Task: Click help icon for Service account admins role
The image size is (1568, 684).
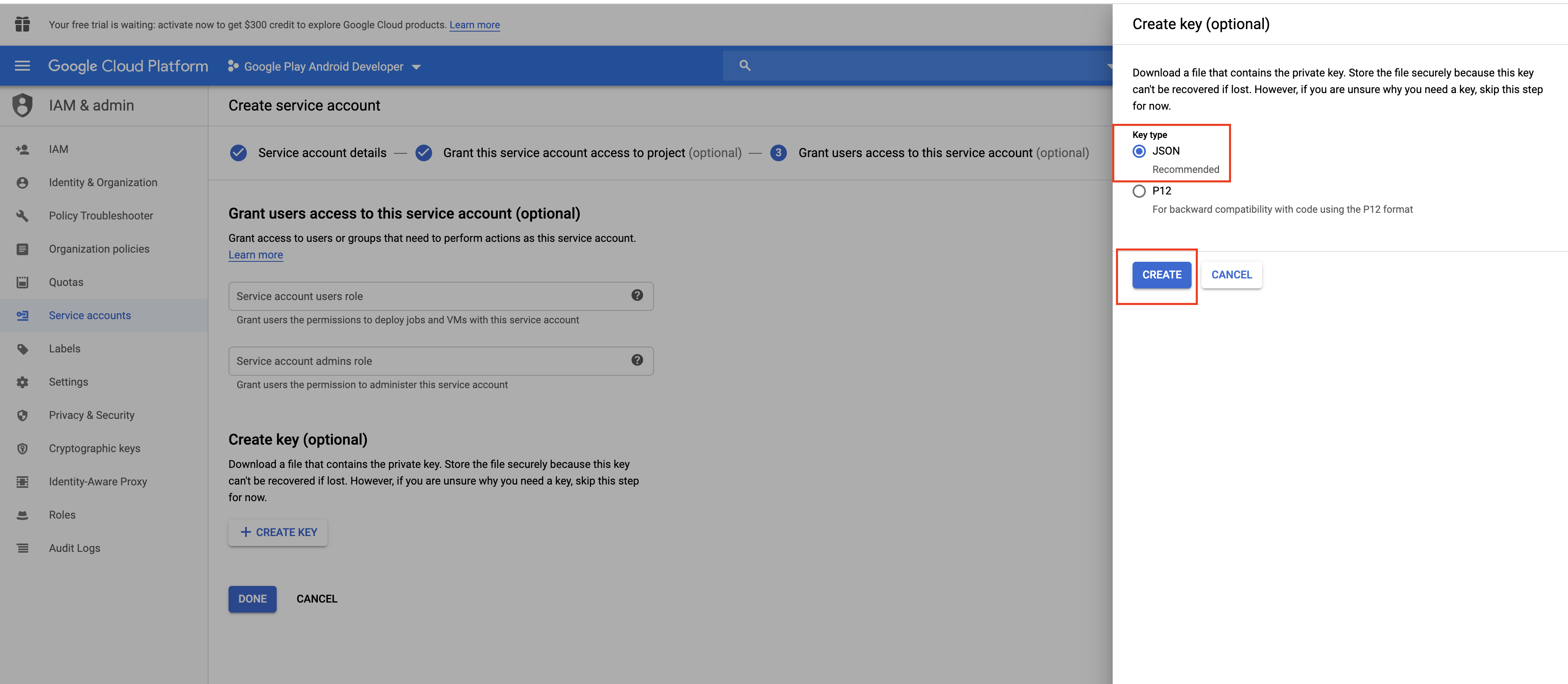Action: [x=637, y=360]
